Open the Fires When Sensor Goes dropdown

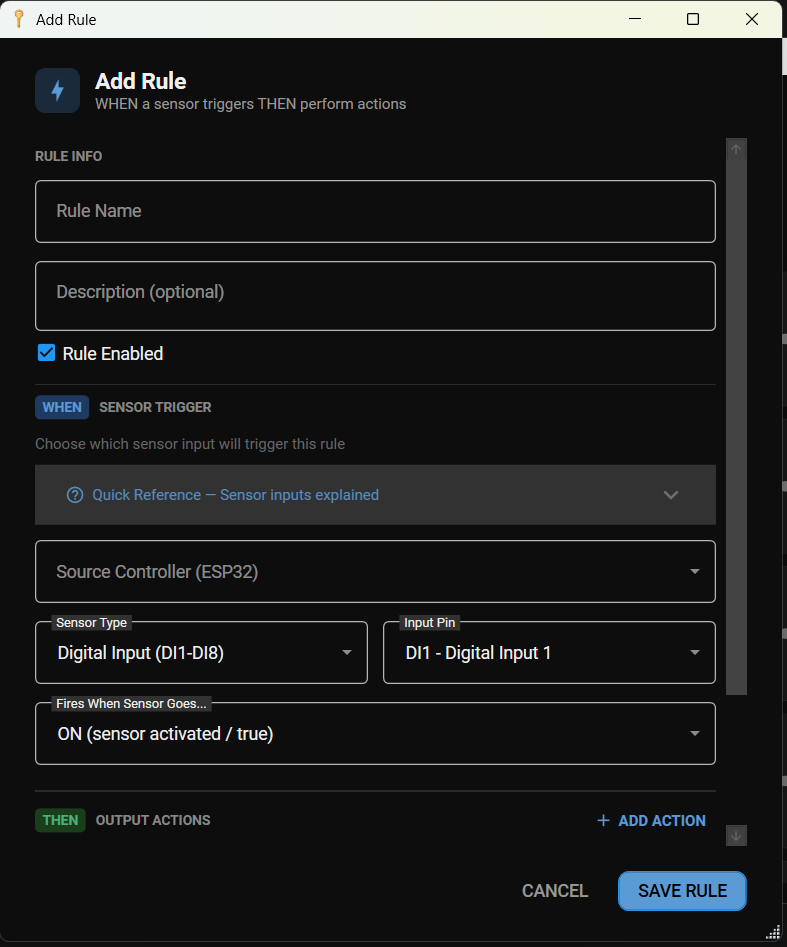coord(375,733)
